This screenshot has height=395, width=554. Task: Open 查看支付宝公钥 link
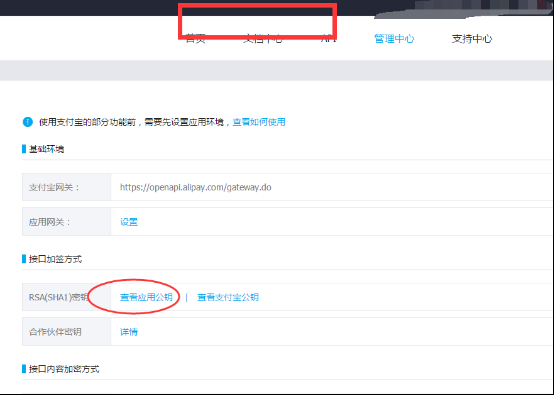click(228, 297)
